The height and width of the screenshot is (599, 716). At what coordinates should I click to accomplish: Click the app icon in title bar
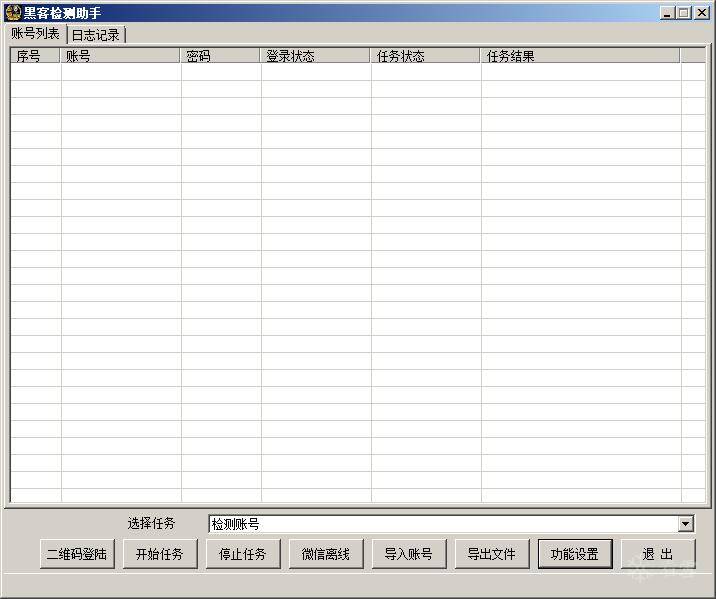(x=13, y=12)
